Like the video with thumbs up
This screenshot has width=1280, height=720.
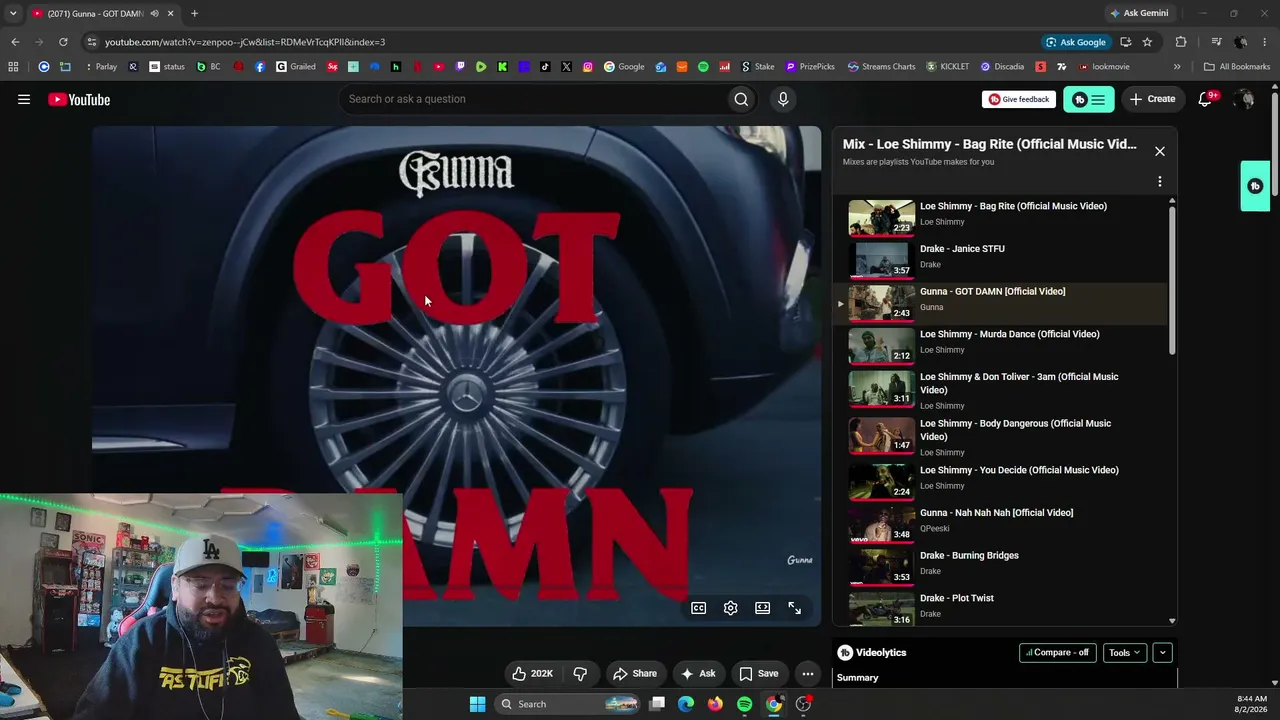pyautogui.click(x=531, y=673)
